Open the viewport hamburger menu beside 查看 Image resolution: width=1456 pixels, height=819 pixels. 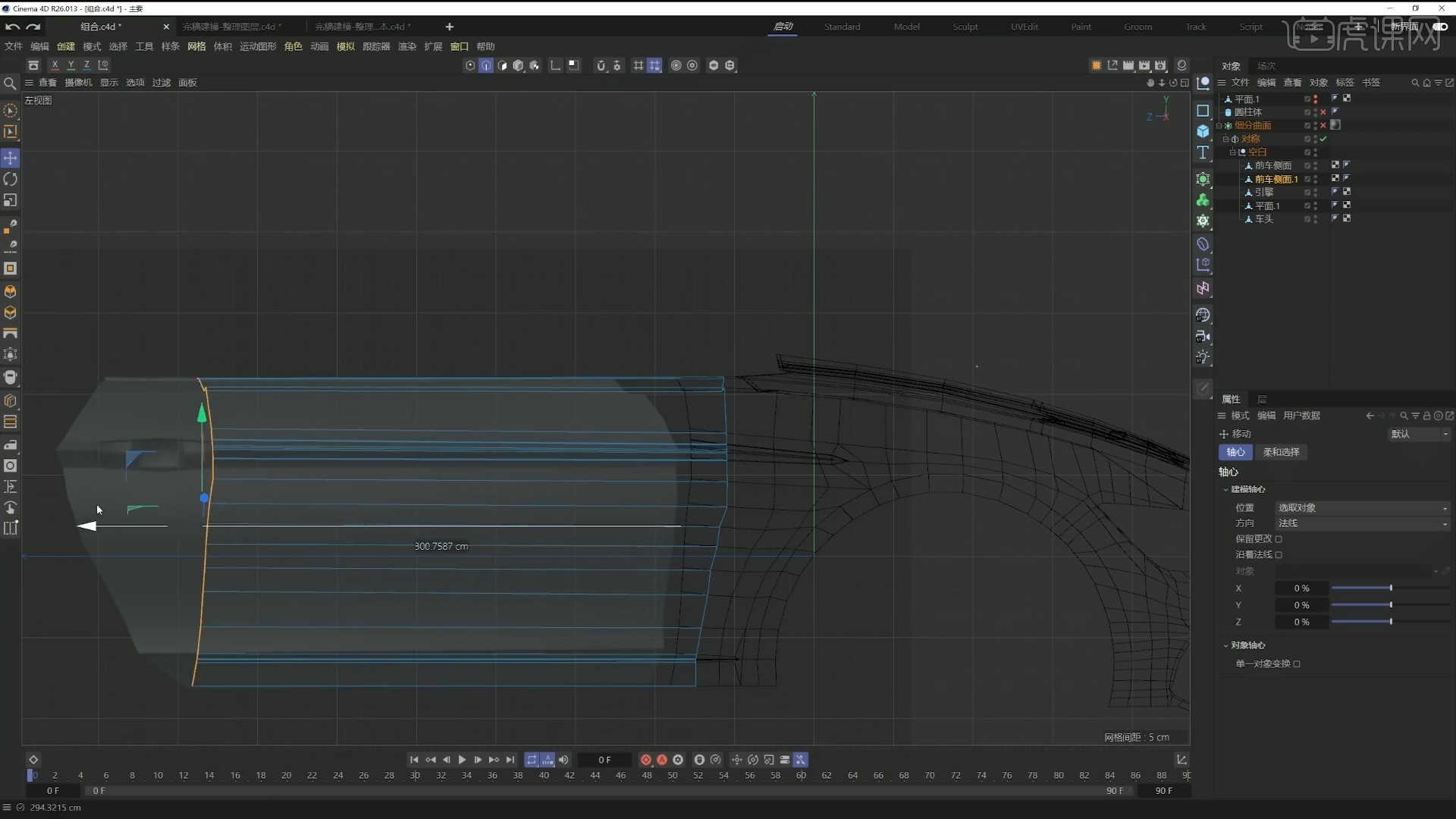(29, 83)
